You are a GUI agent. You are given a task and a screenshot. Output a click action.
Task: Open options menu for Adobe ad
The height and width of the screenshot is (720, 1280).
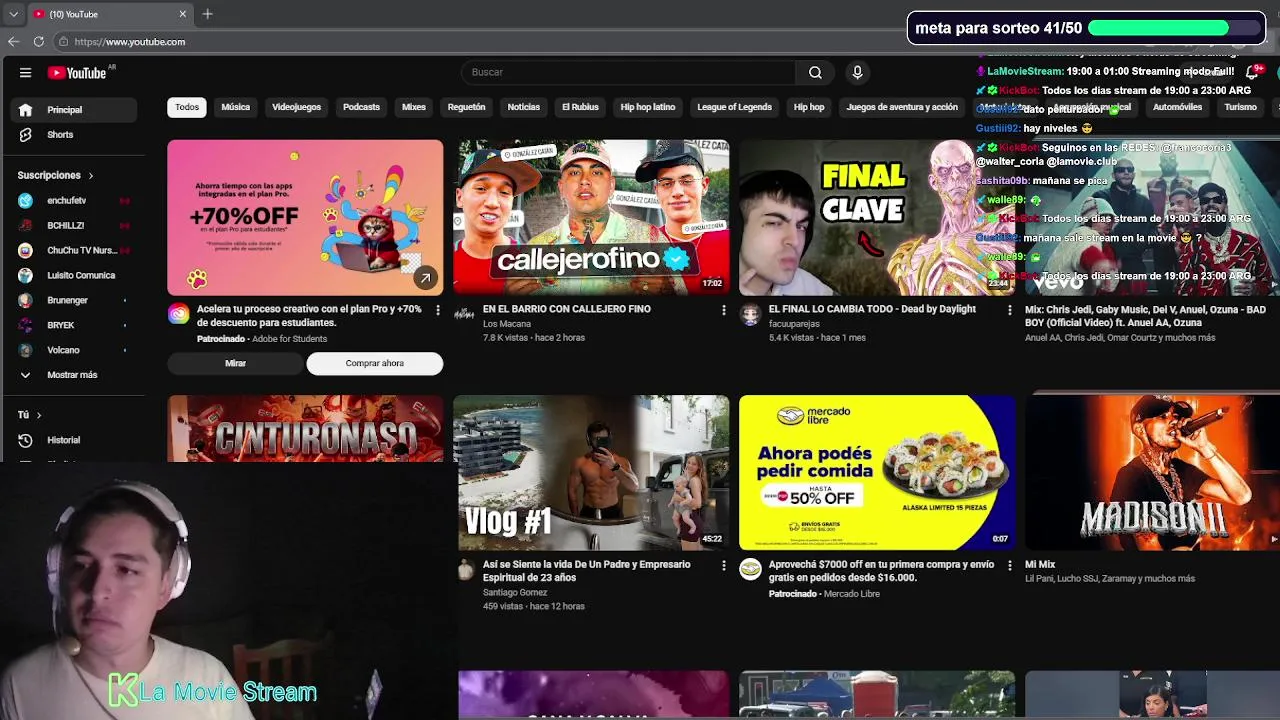point(437,310)
